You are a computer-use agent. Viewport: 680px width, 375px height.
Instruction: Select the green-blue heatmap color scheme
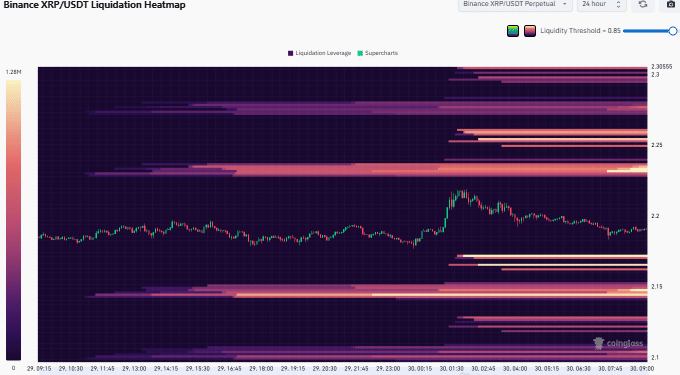pos(513,31)
